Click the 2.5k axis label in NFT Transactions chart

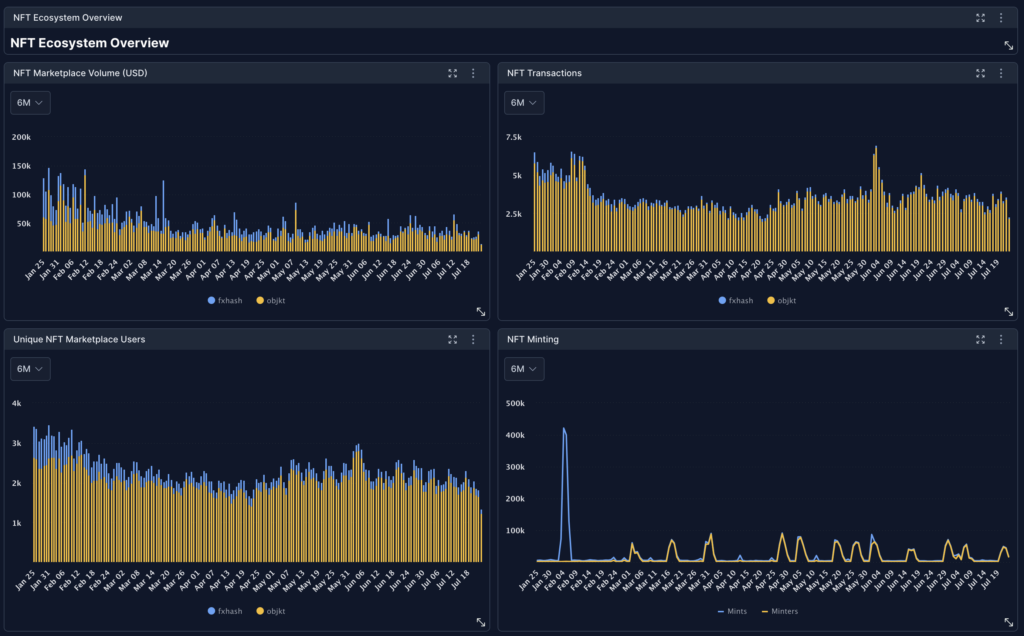514,214
